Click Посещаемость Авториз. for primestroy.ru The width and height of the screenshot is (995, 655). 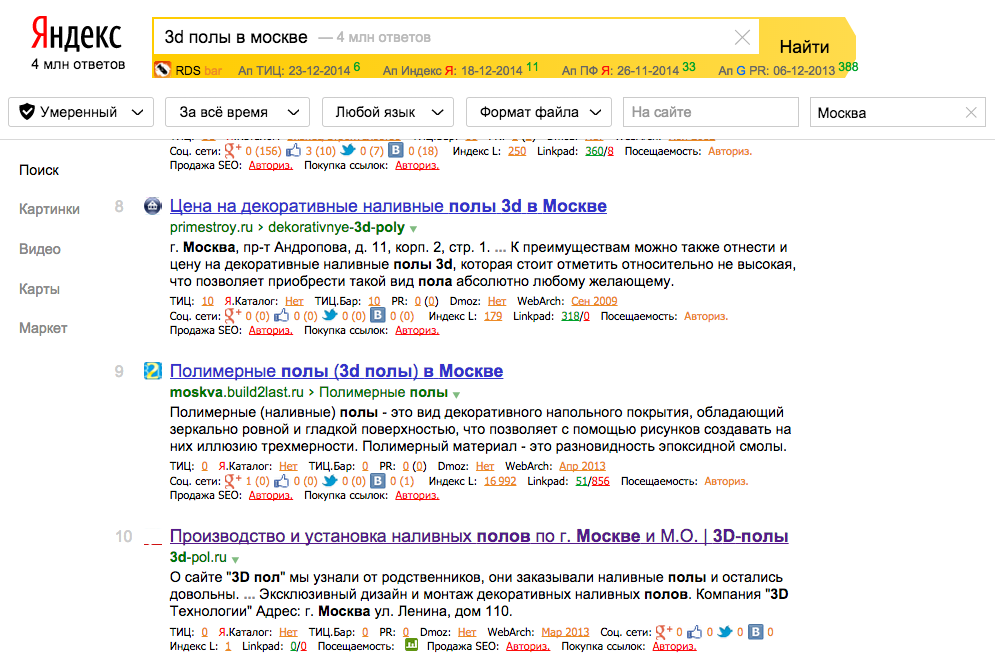706,316
